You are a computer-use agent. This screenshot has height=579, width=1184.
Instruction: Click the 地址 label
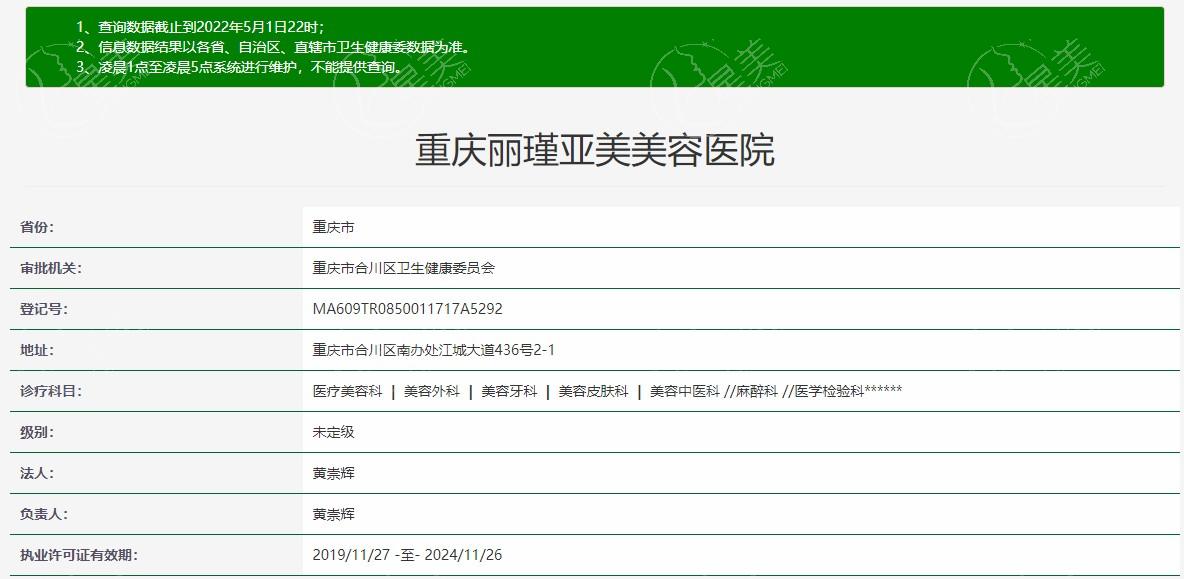click(38, 350)
